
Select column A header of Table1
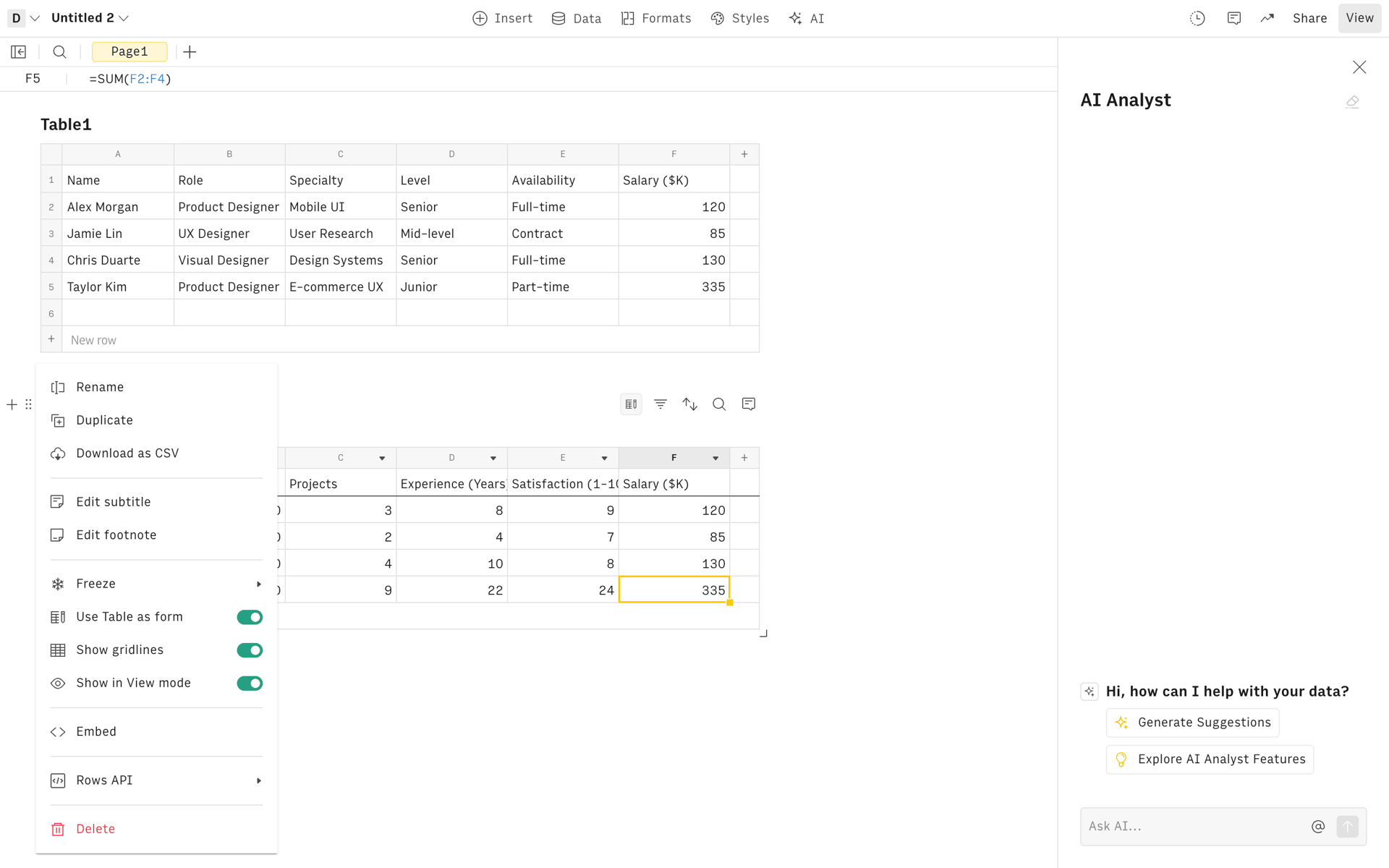pyautogui.click(x=118, y=154)
